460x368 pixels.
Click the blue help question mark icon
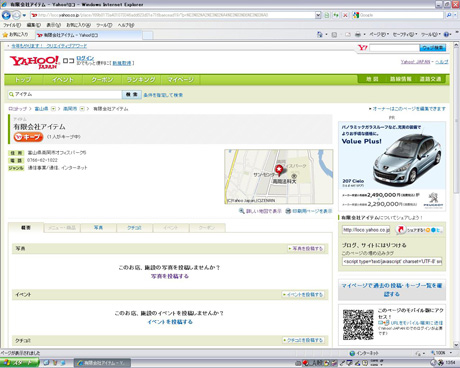coord(447,34)
